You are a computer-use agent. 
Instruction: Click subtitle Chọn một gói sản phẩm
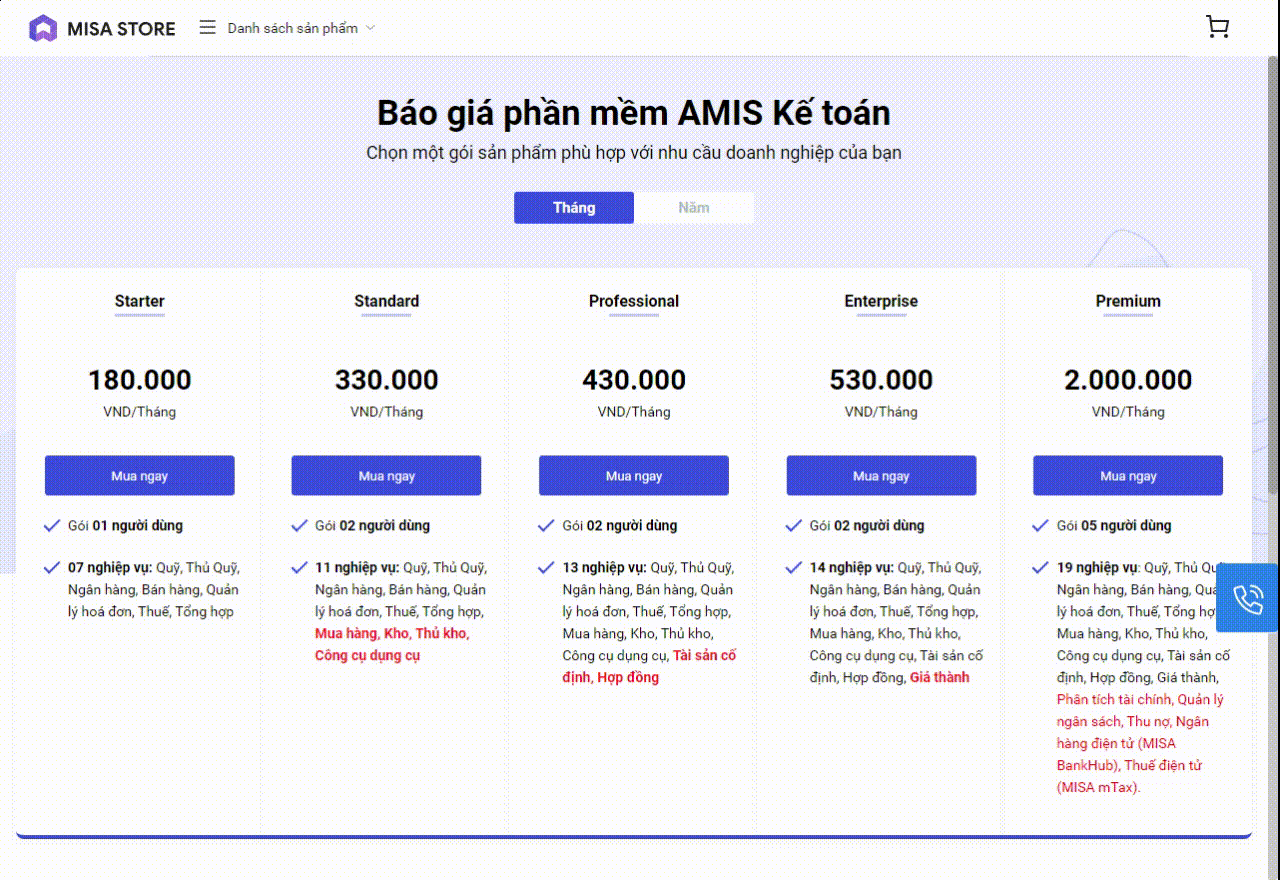(x=634, y=153)
